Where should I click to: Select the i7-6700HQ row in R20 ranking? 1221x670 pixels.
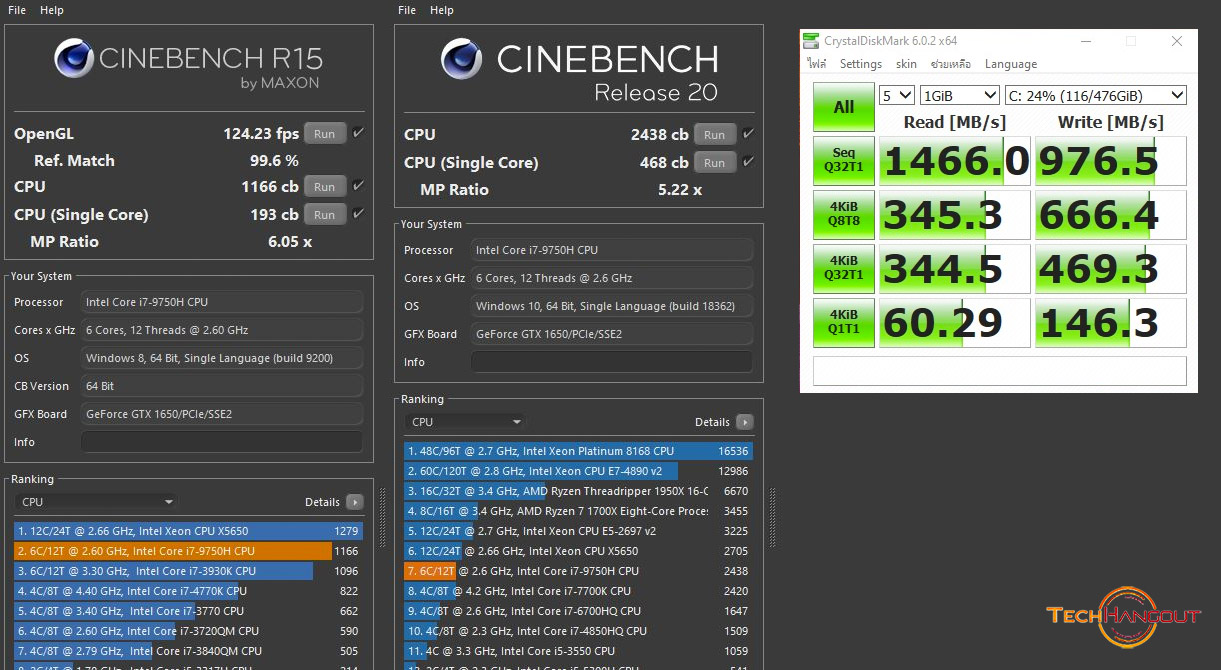578,611
